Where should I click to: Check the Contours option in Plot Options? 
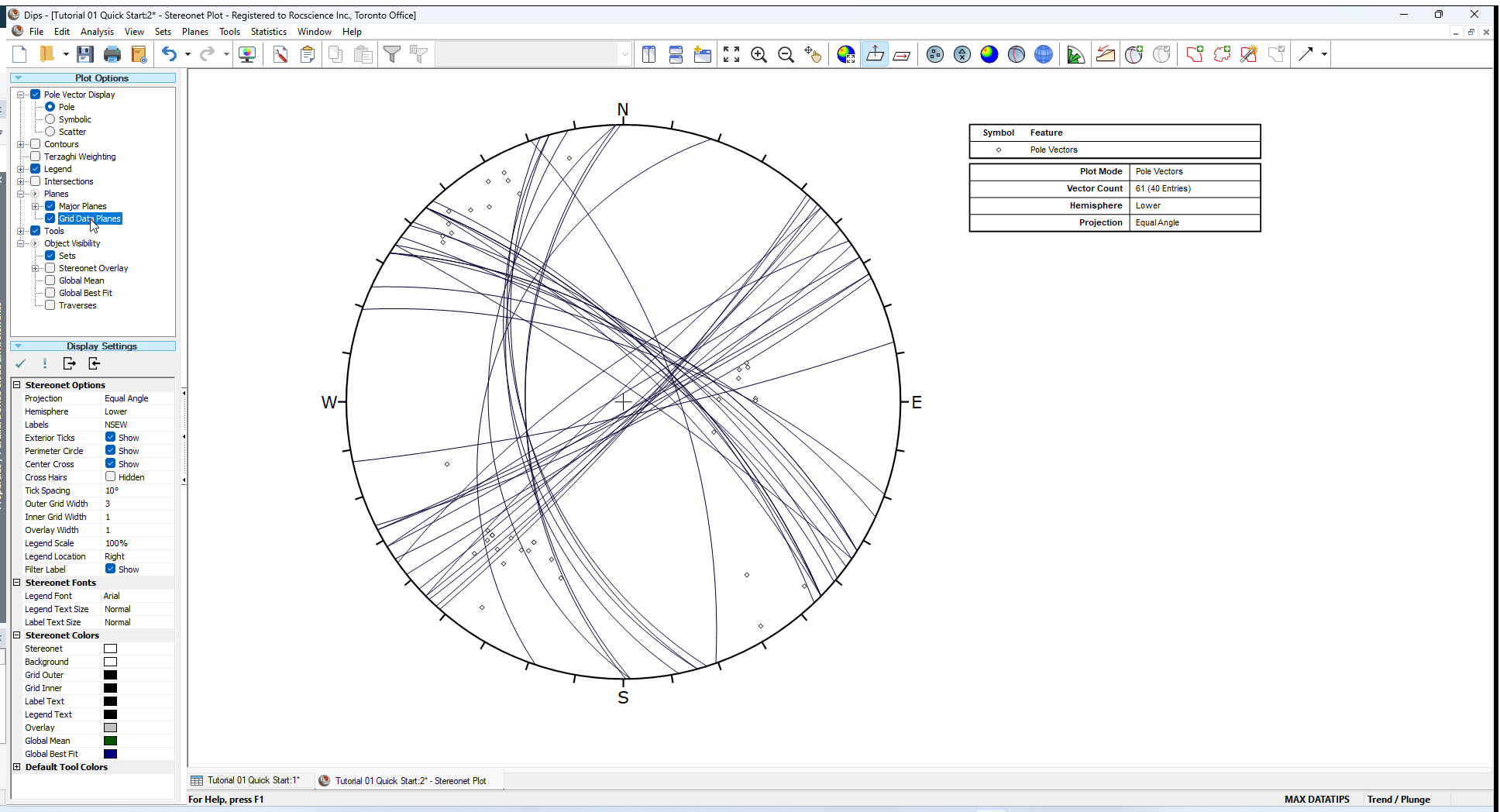[35, 144]
